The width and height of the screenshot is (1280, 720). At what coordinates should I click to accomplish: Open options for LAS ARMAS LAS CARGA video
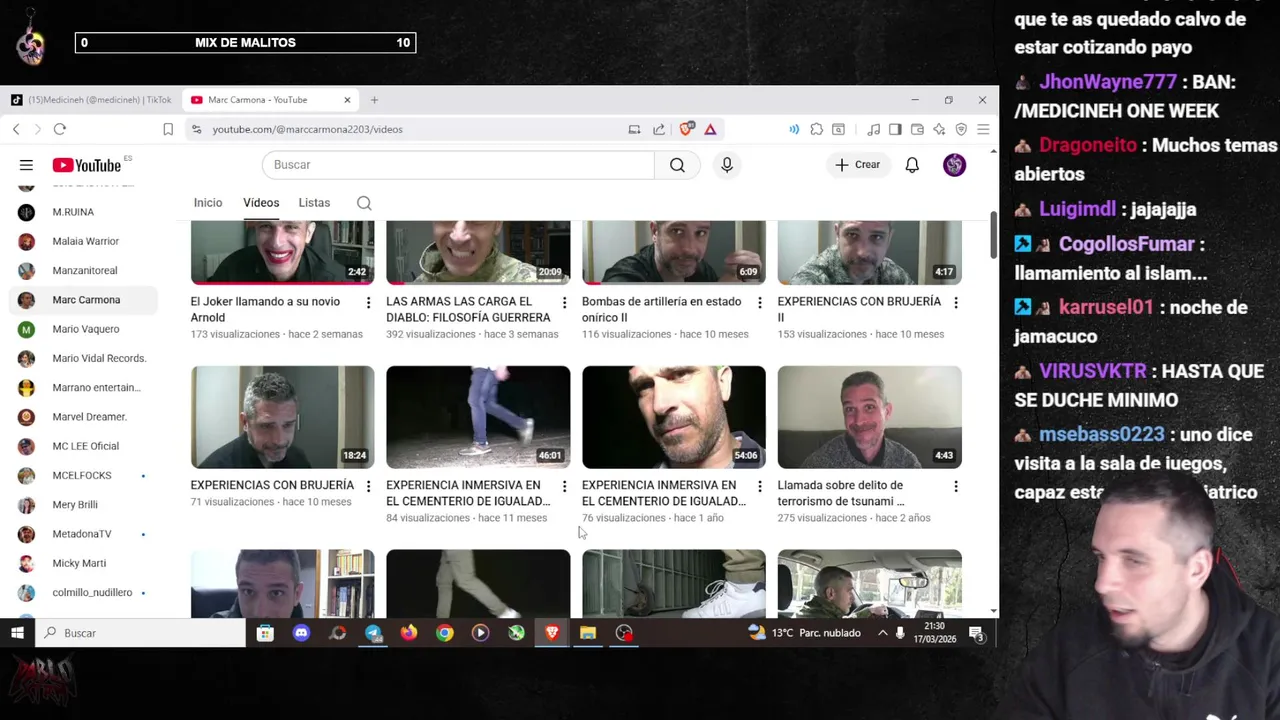[x=564, y=302]
